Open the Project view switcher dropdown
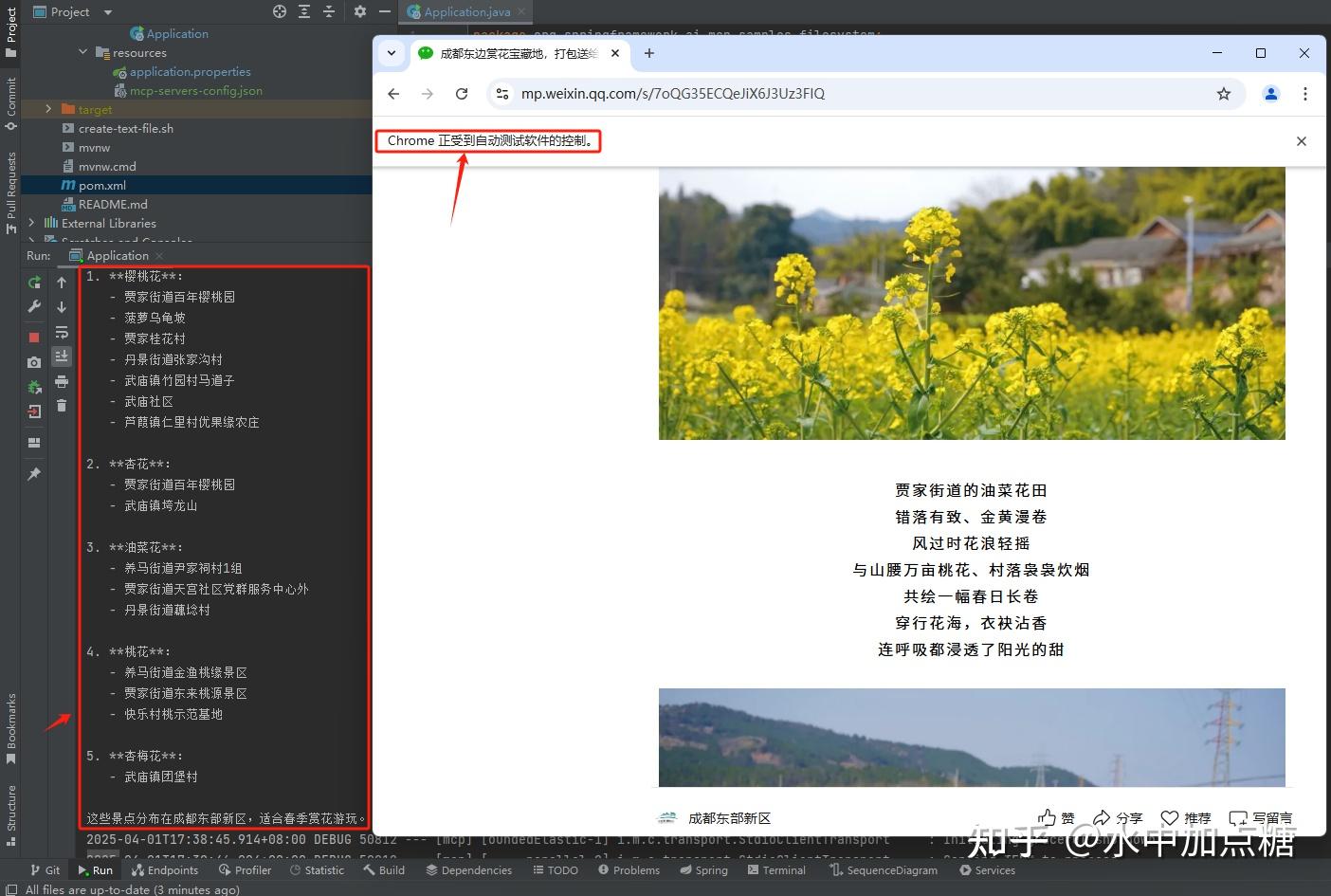Screen dimensions: 1331x896 106,12
